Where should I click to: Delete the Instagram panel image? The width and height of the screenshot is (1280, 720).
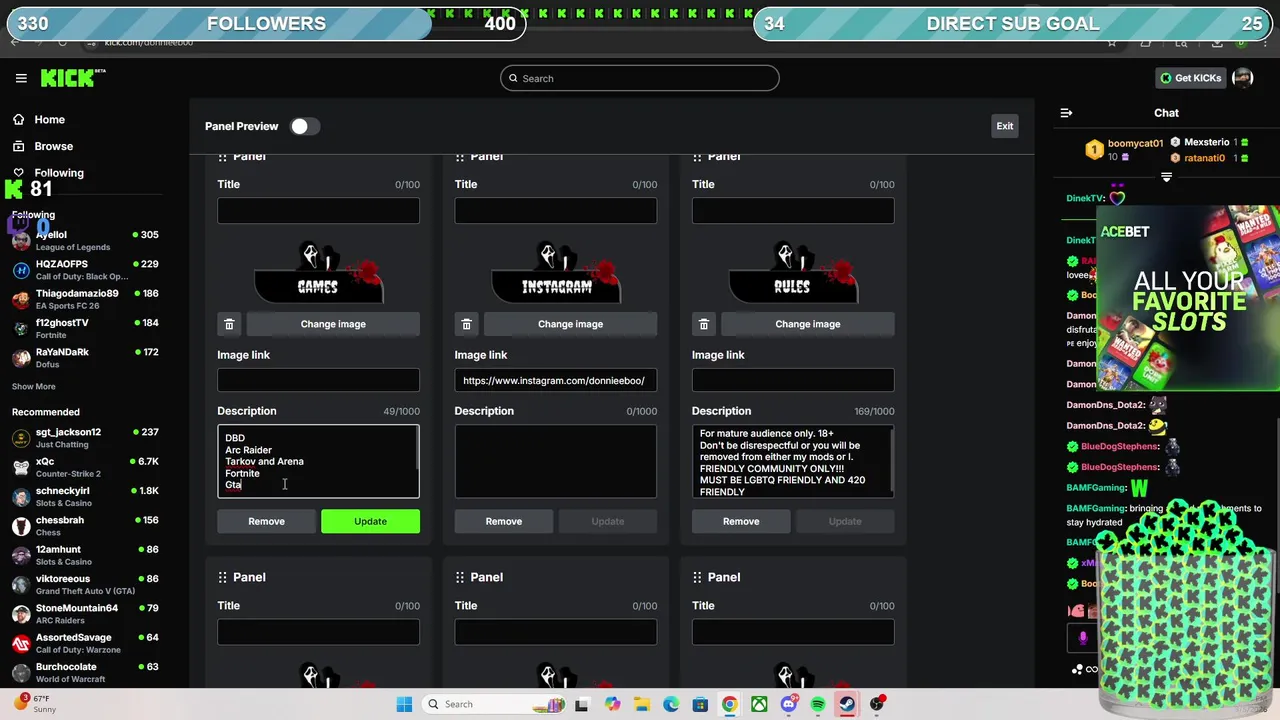[x=466, y=324]
